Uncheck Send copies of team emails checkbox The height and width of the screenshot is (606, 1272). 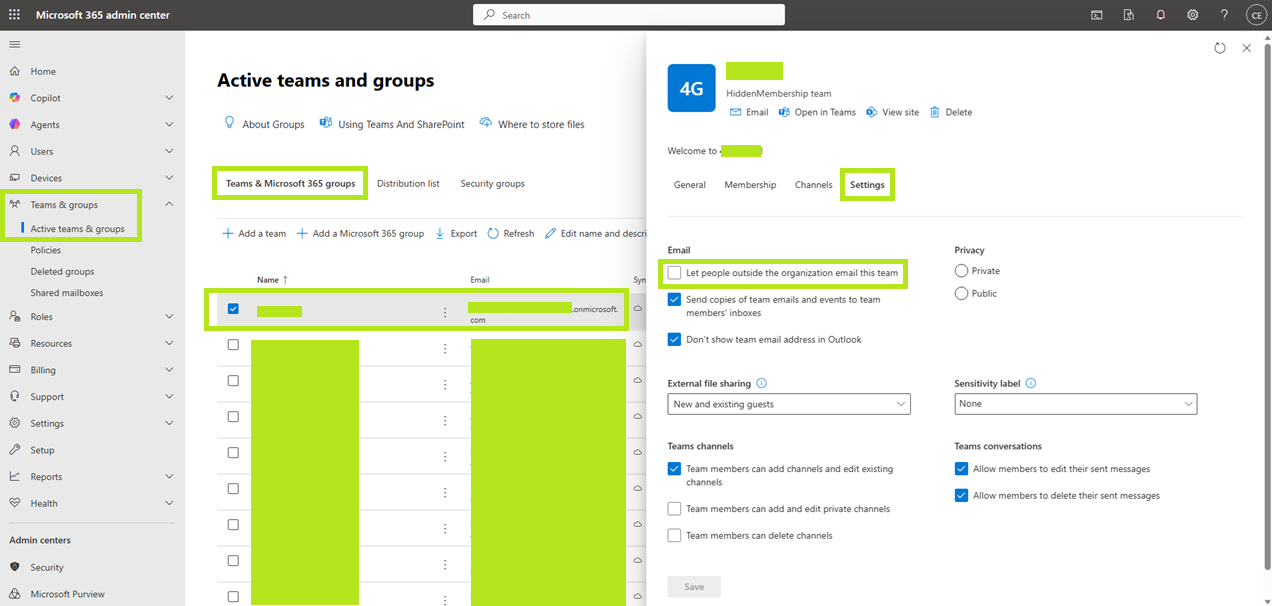(675, 299)
